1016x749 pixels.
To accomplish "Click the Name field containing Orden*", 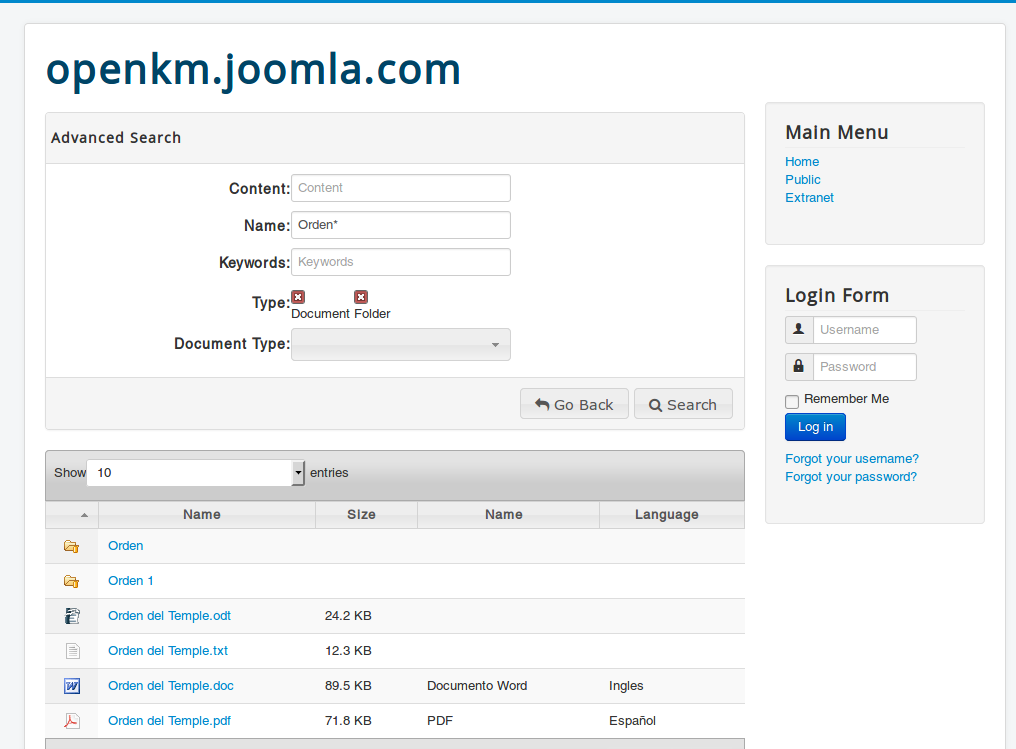I will tap(400, 225).
